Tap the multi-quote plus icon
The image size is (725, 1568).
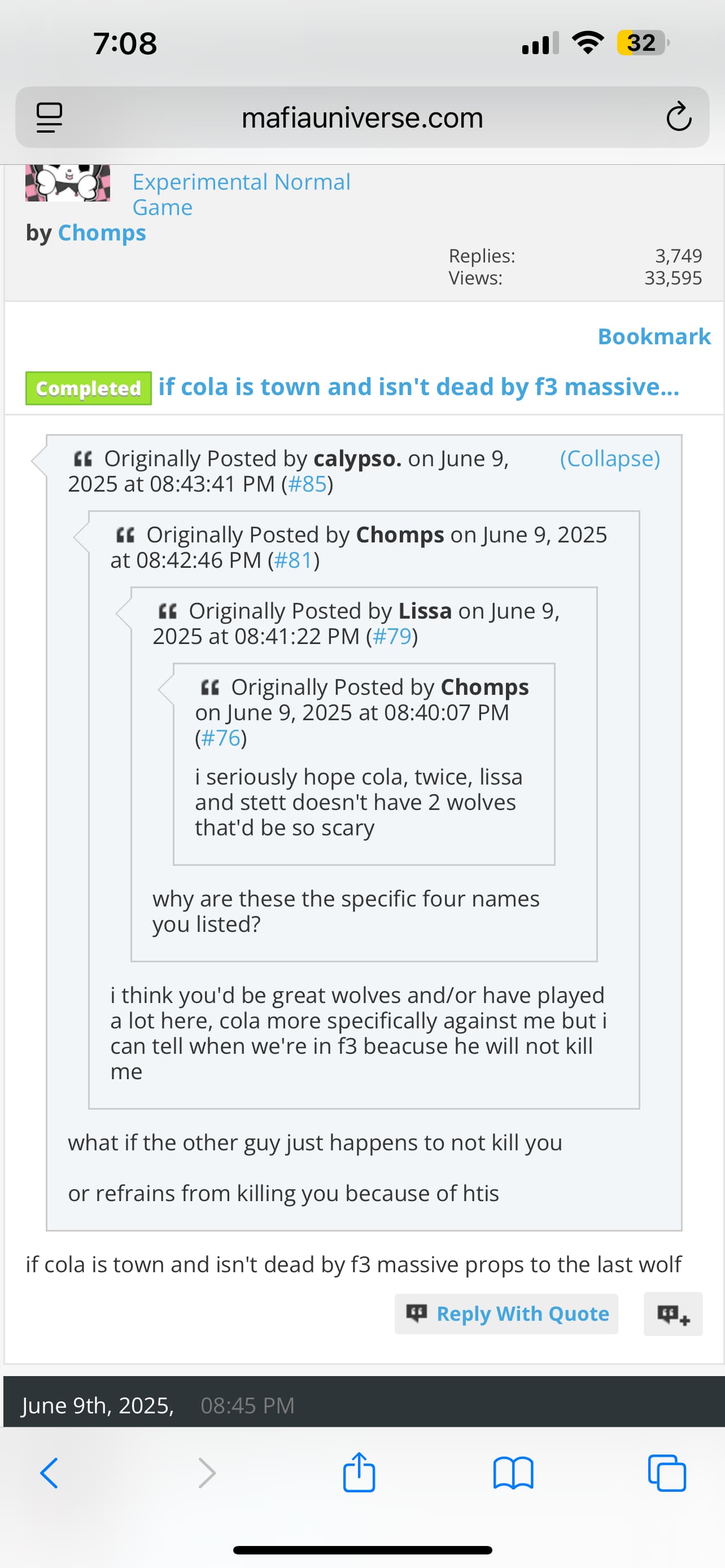click(x=673, y=1313)
